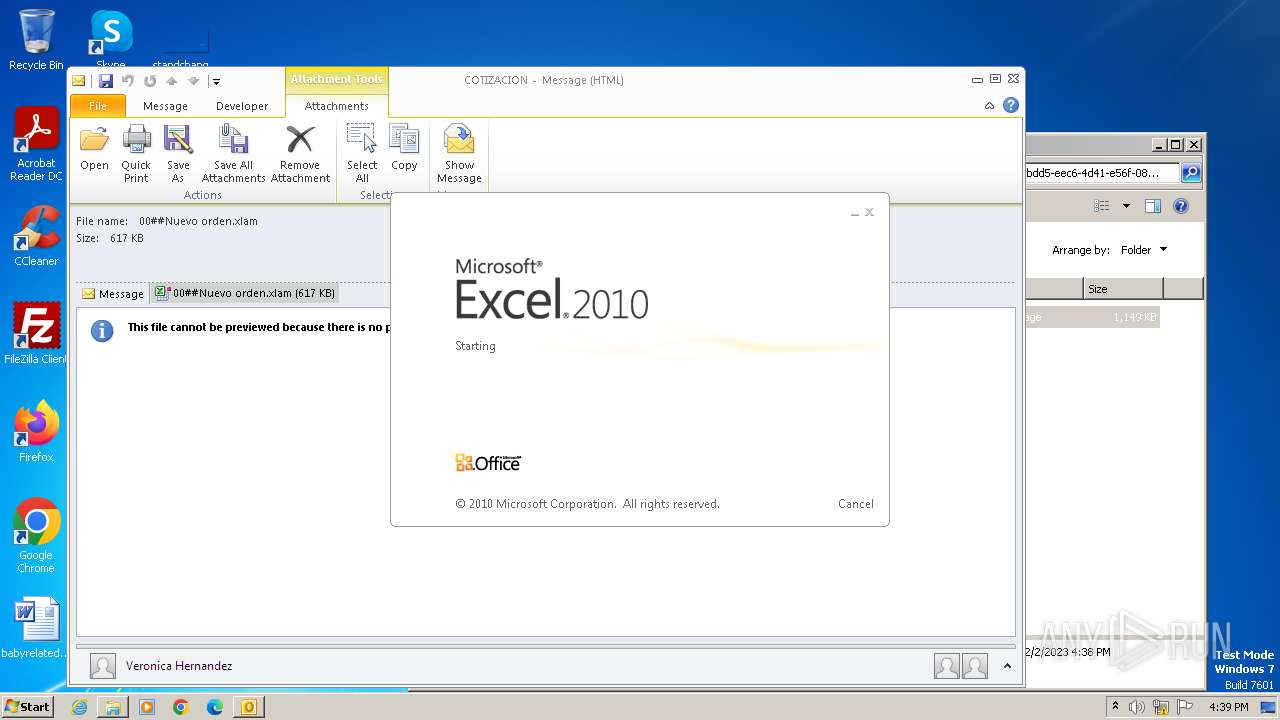The image size is (1280, 720).
Task: Copy the selected attachment
Action: 404,146
